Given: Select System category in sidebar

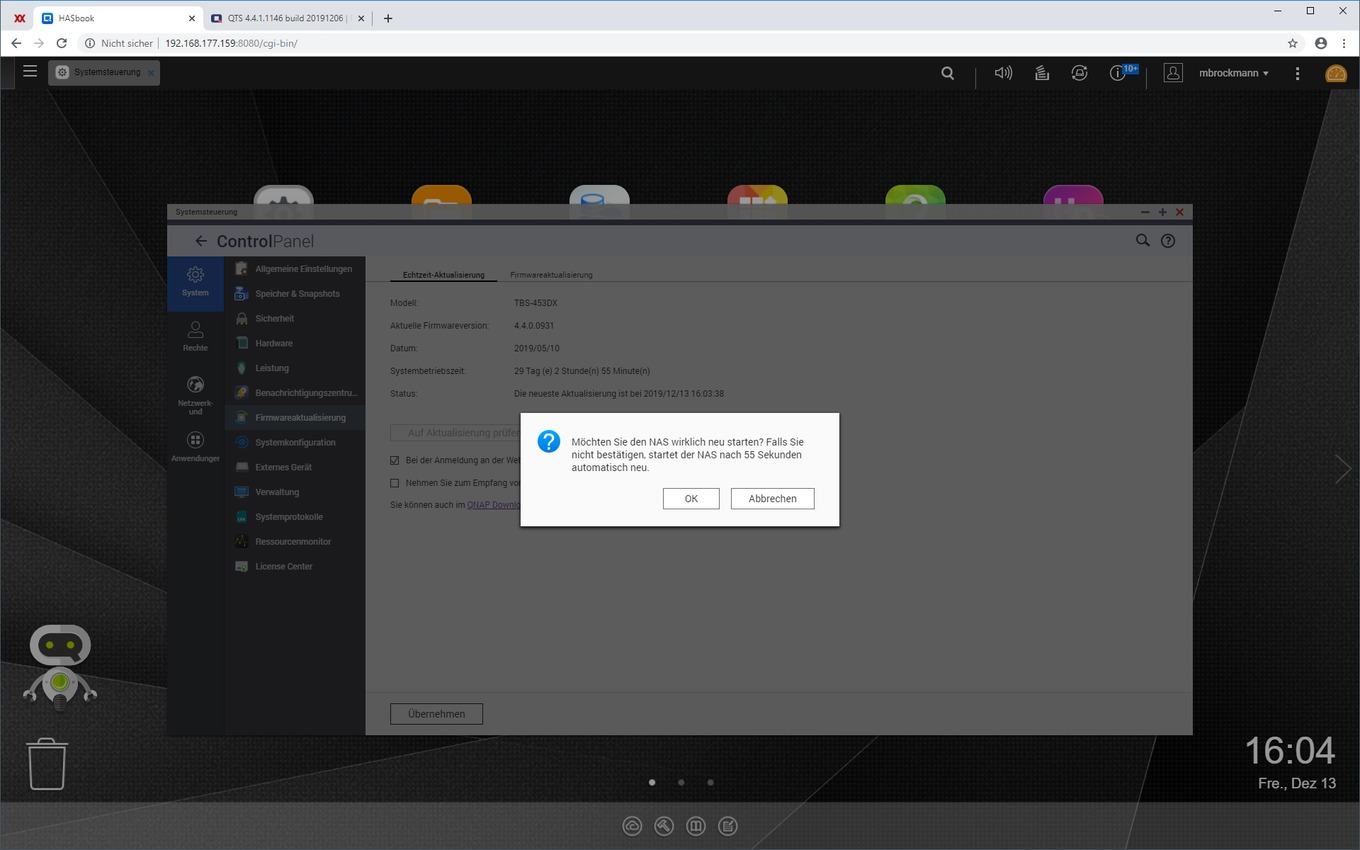Looking at the screenshot, I should coord(195,282).
